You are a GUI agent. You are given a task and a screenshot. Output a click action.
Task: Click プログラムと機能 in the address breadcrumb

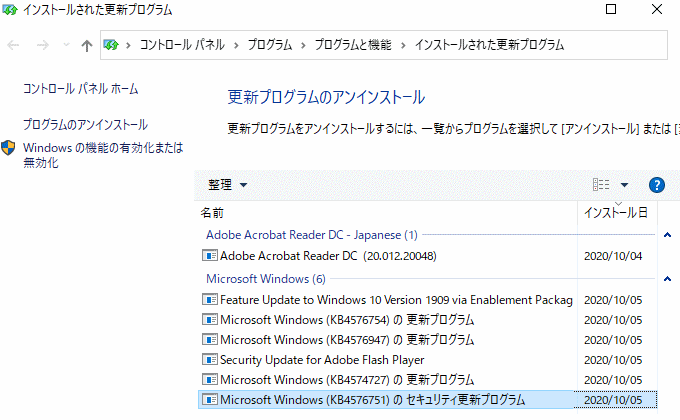point(351,45)
